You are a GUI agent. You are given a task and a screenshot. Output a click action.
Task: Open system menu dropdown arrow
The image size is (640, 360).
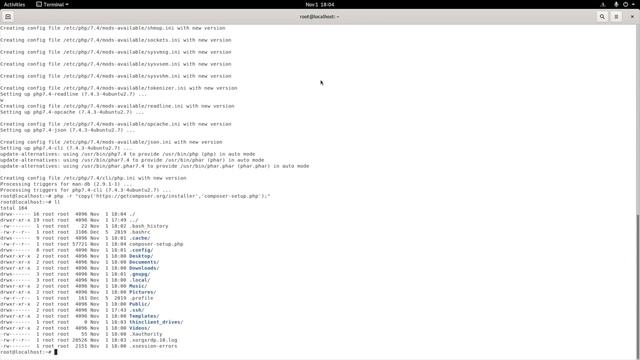point(633,4)
